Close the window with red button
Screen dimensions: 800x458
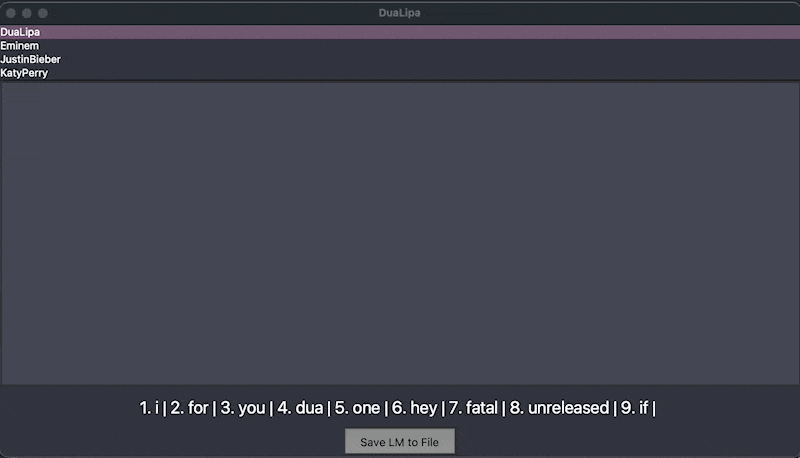11,13
